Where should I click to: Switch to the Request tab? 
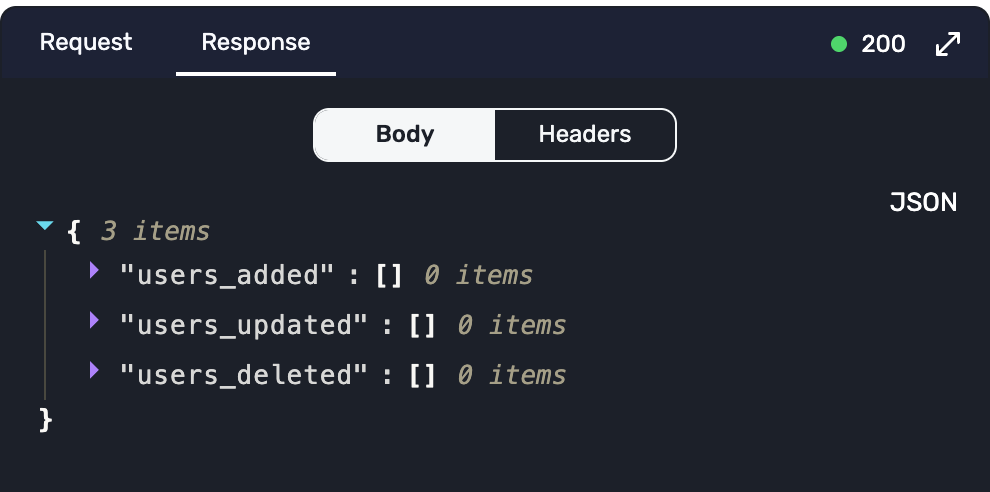click(x=86, y=42)
